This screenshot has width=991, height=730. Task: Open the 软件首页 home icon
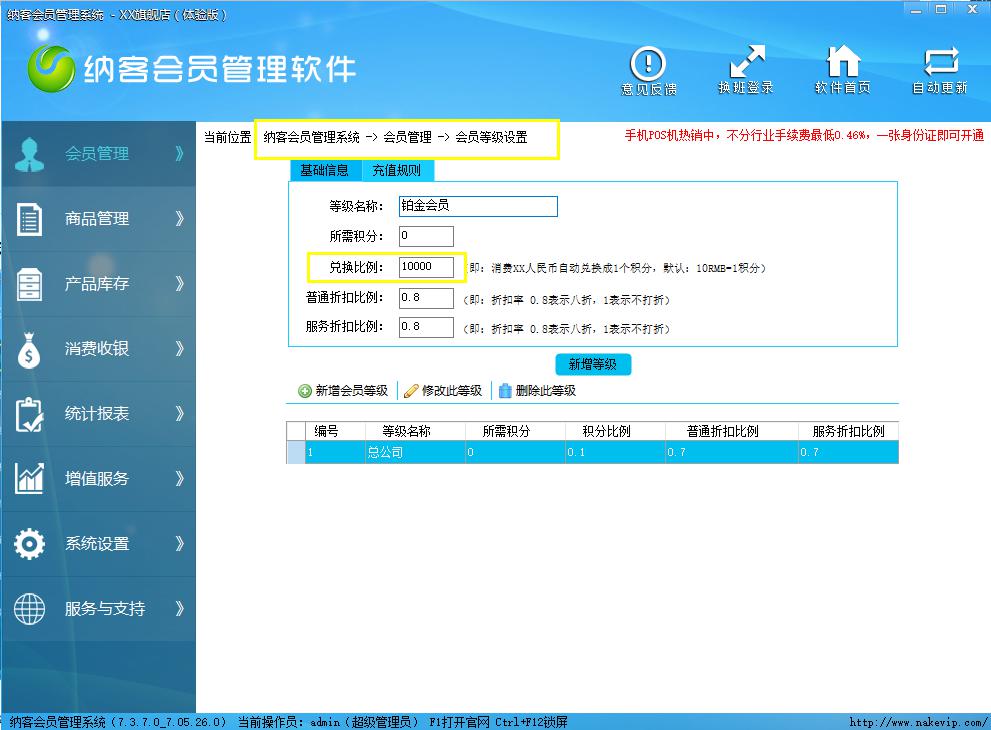842,62
